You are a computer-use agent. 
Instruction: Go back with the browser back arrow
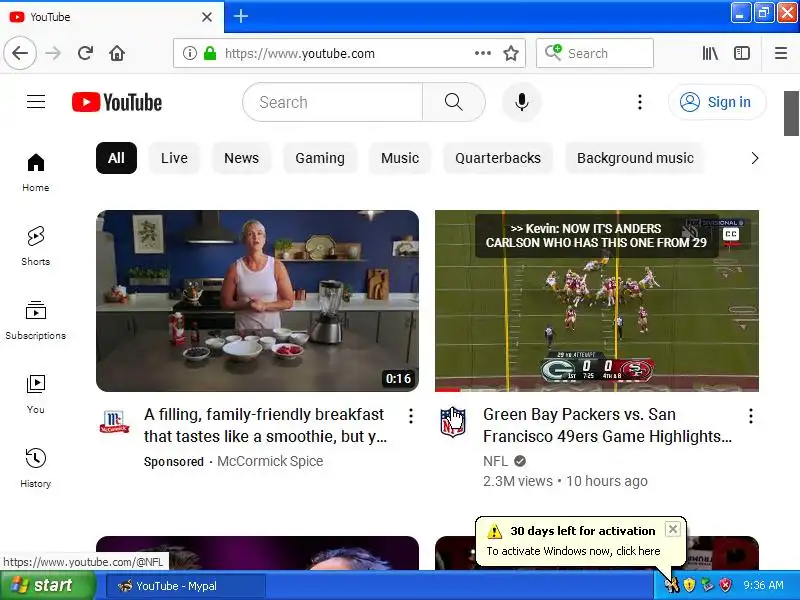[20, 53]
